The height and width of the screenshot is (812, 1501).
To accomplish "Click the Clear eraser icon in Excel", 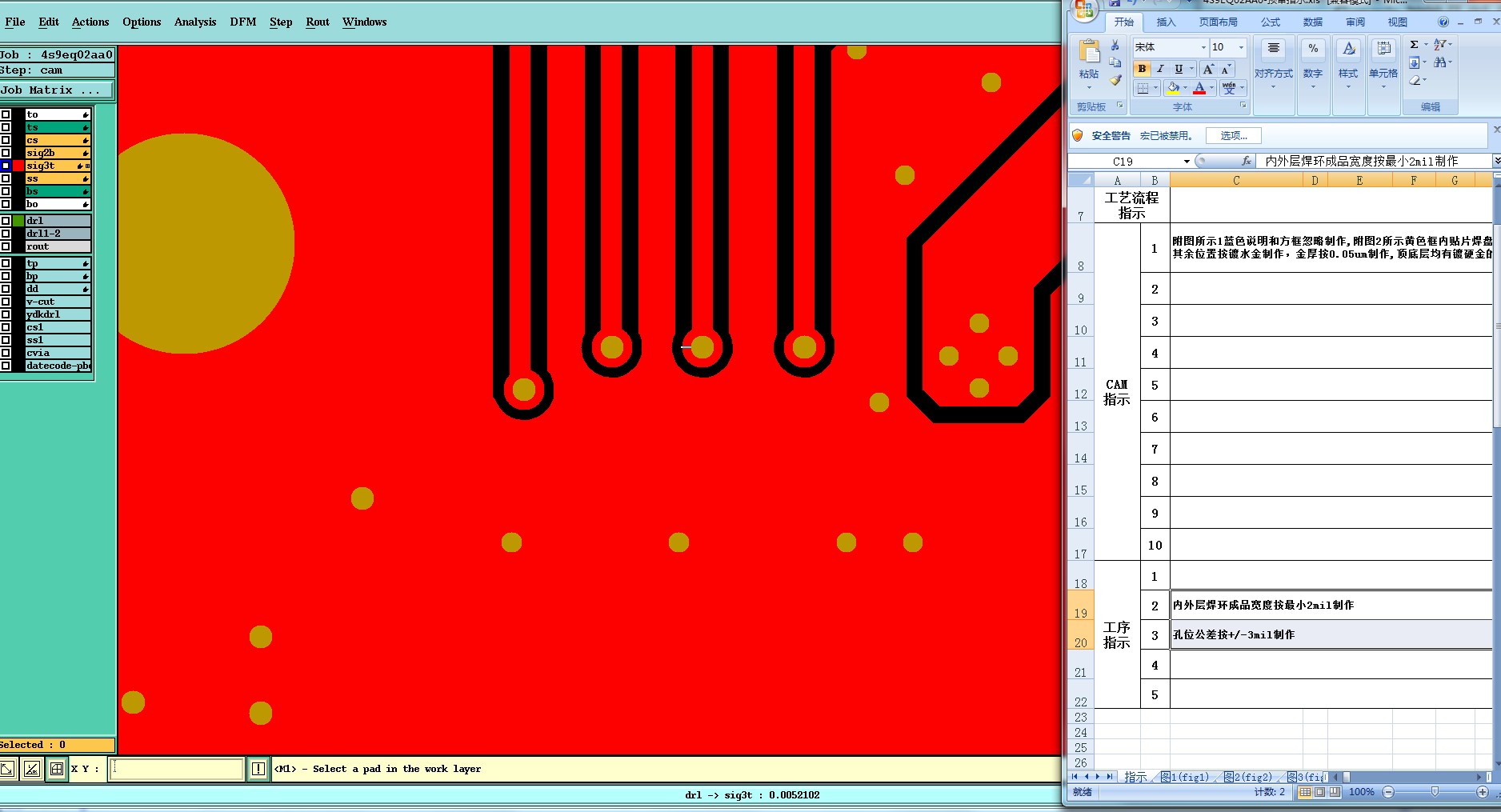I will [x=1415, y=80].
